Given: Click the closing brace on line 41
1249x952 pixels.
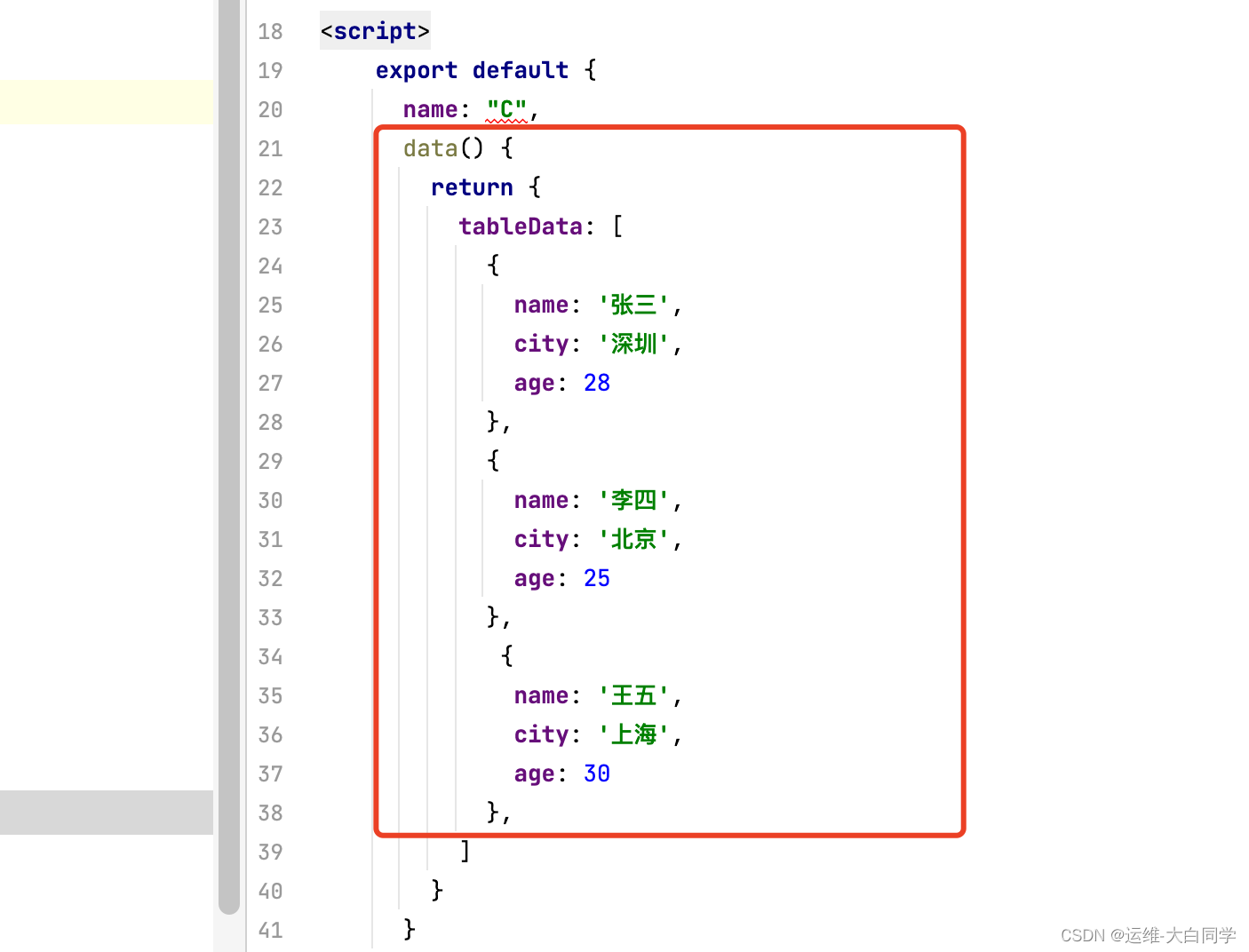Looking at the screenshot, I should tap(410, 930).
